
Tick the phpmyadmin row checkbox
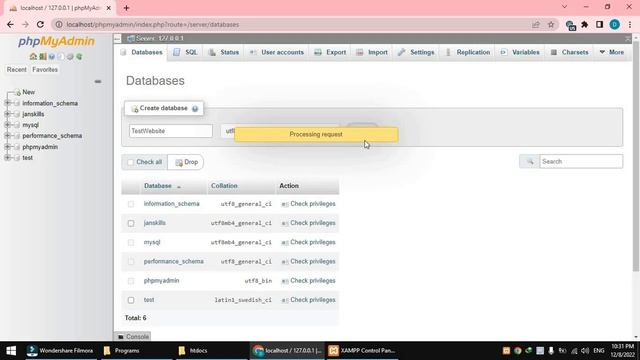click(x=131, y=281)
